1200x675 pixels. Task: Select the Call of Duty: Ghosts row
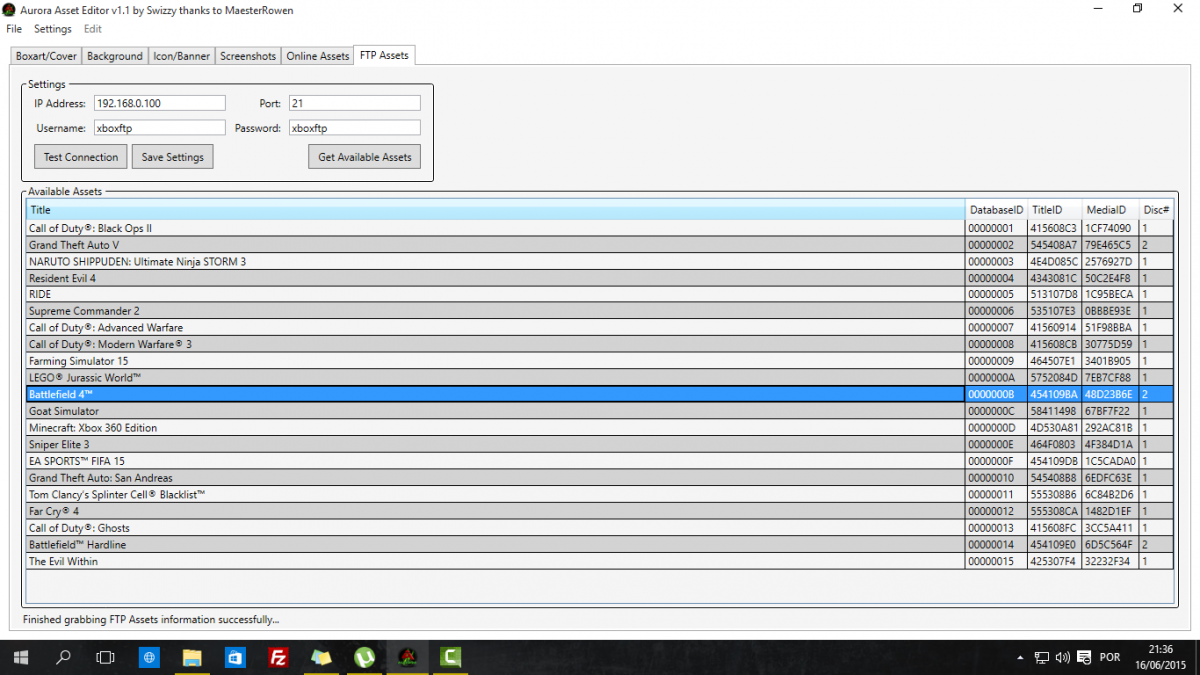coord(600,528)
